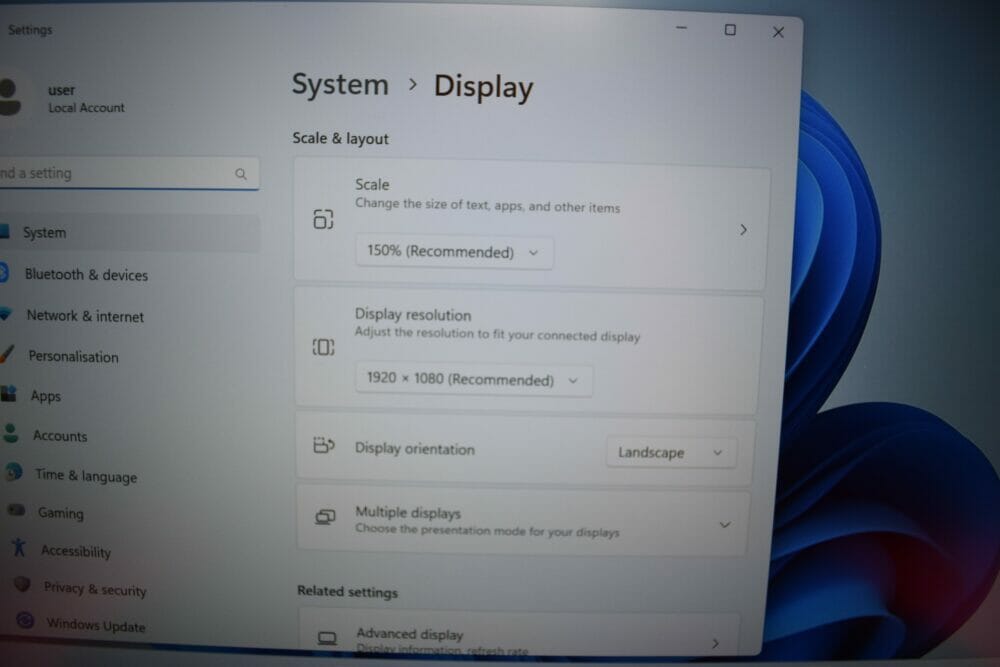The width and height of the screenshot is (1000, 667).
Task: Select System in the sidebar
Action: (x=129, y=233)
